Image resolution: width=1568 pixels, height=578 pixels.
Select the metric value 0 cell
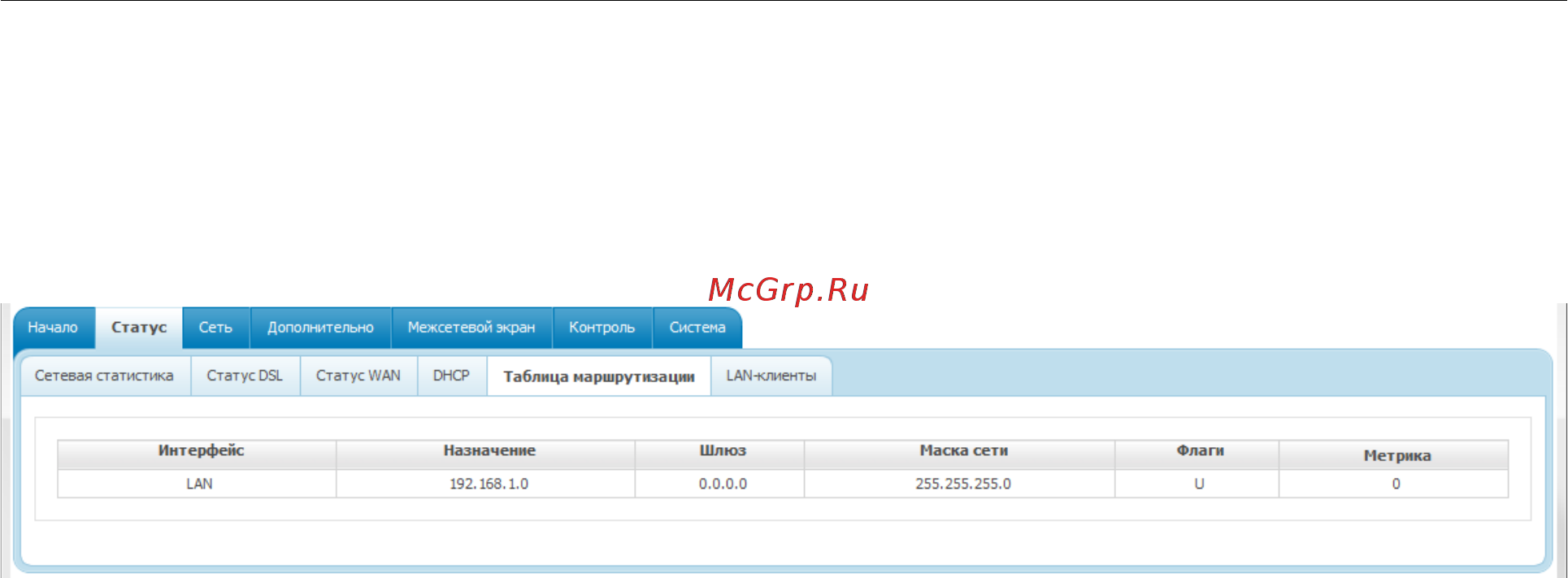tap(1394, 484)
